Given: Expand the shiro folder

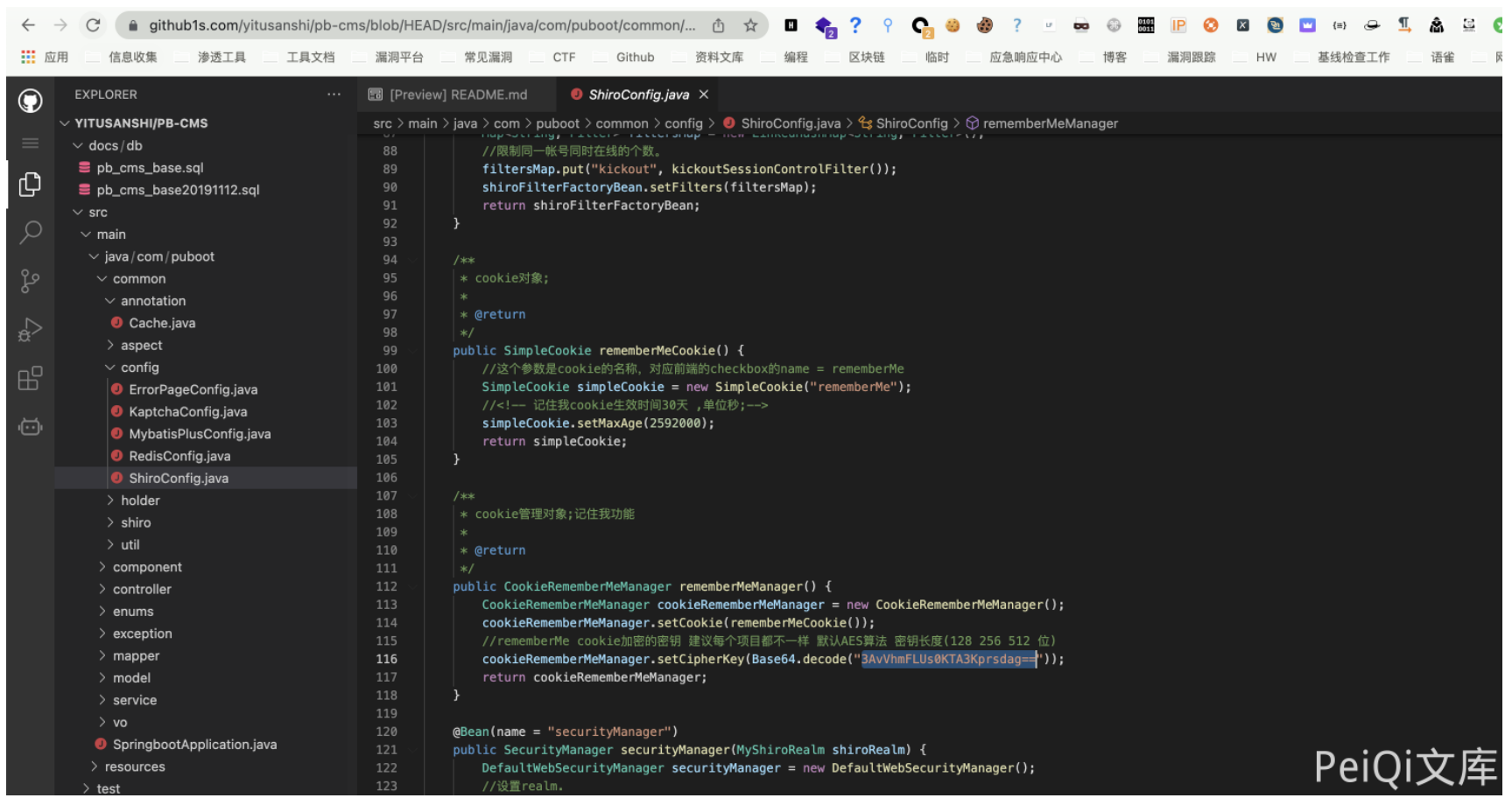Looking at the screenshot, I should point(136,522).
